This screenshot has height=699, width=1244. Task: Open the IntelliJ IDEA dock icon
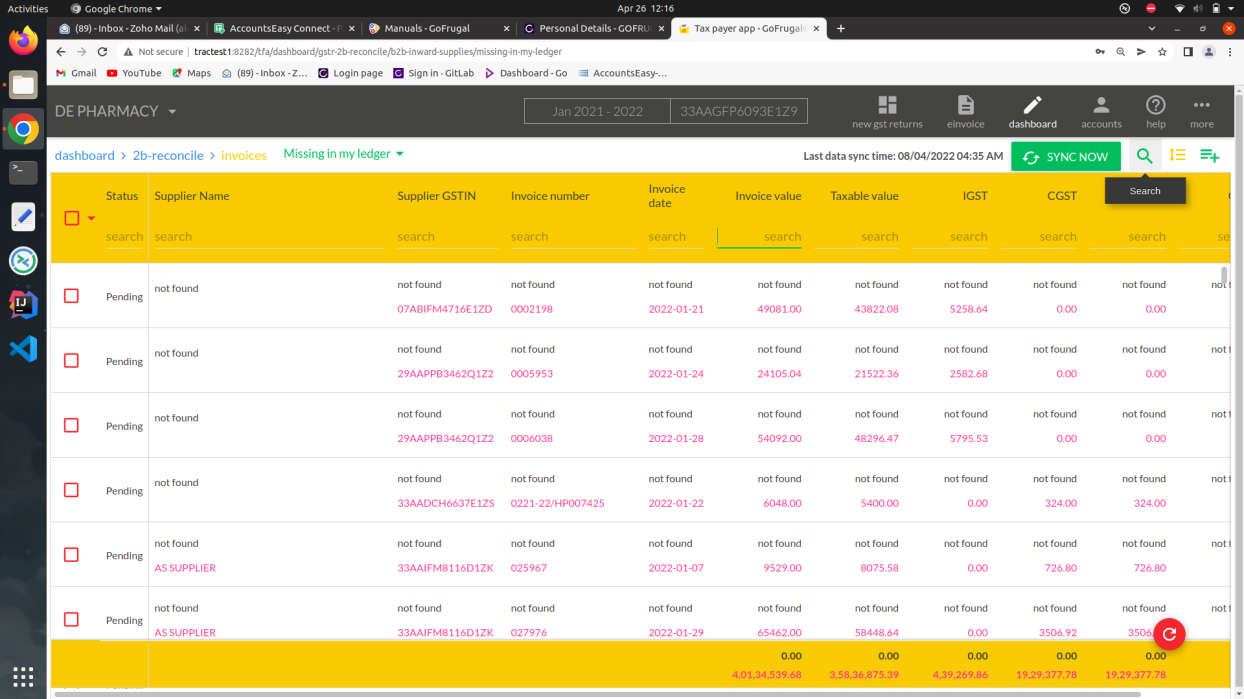pyautogui.click(x=23, y=304)
